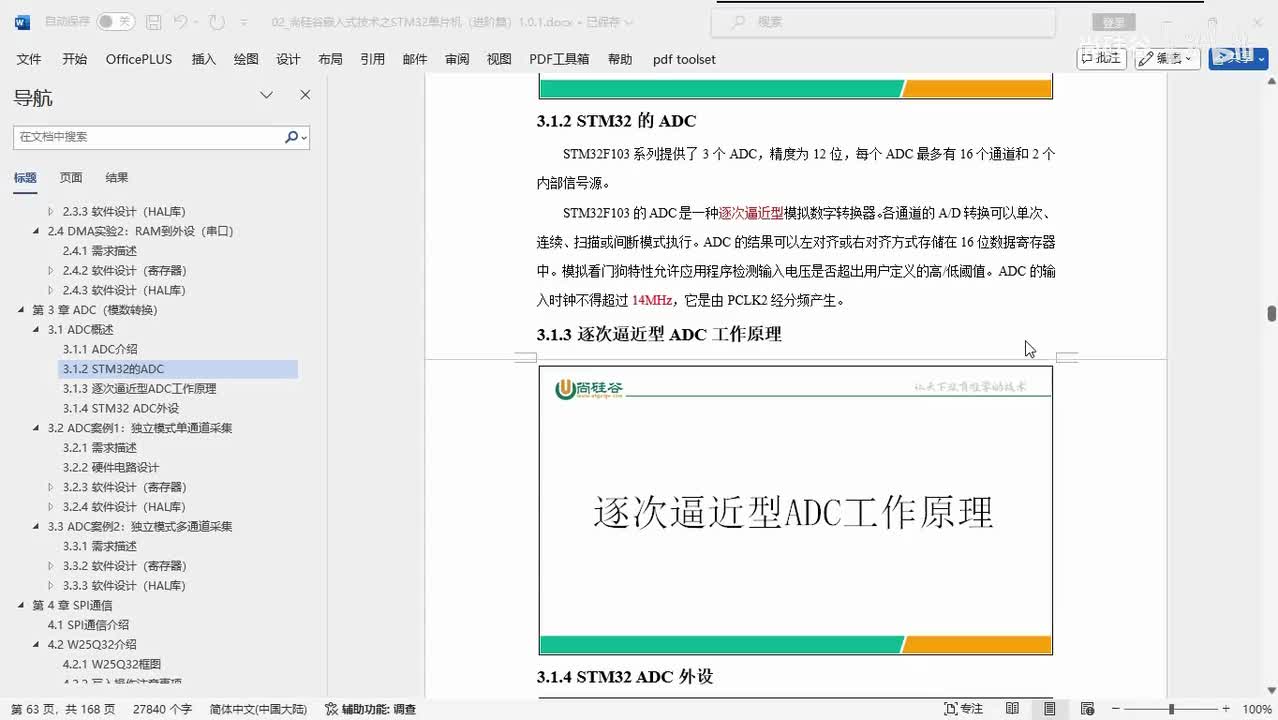Open the 引用 ribbon tab

[x=372, y=59]
